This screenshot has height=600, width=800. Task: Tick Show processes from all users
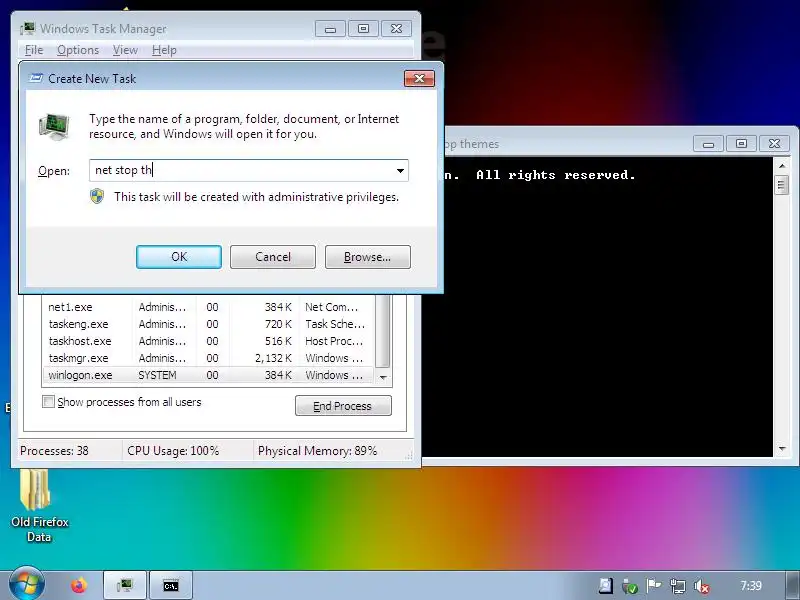click(48, 402)
